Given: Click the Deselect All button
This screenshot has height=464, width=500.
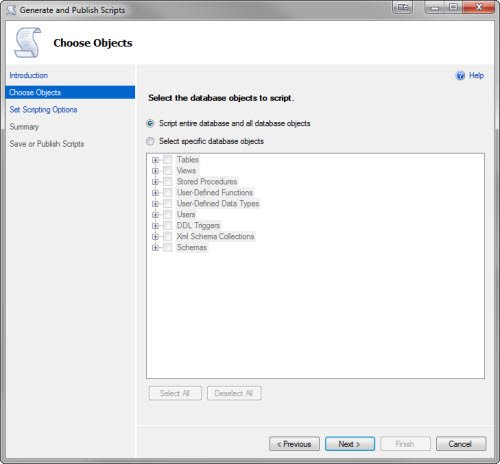Looking at the screenshot, I should pyautogui.click(x=234, y=393).
